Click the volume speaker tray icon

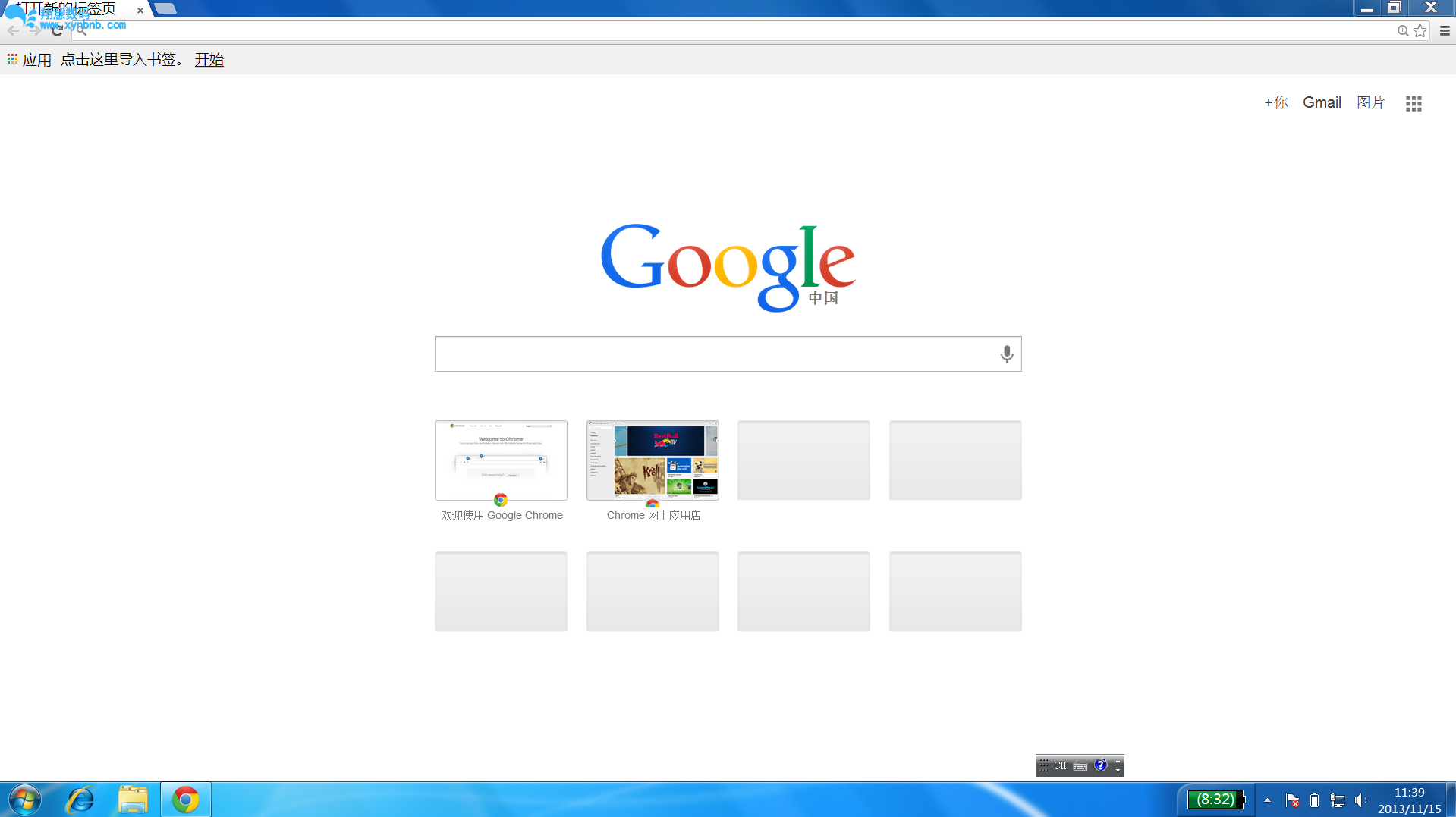click(x=1360, y=800)
